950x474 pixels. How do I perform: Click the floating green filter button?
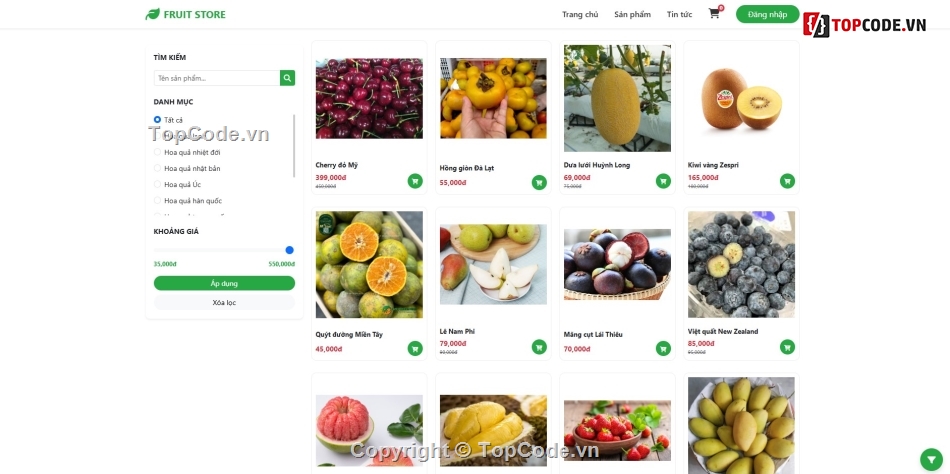[932, 459]
